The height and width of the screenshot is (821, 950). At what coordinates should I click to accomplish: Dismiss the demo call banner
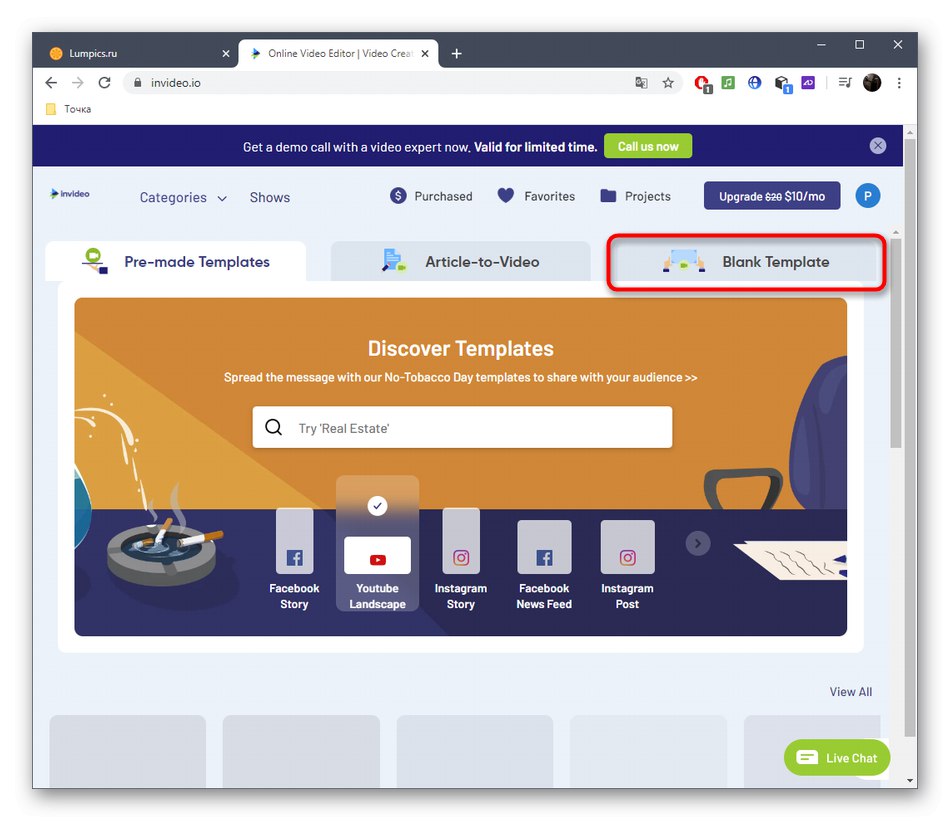pos(877,145)
